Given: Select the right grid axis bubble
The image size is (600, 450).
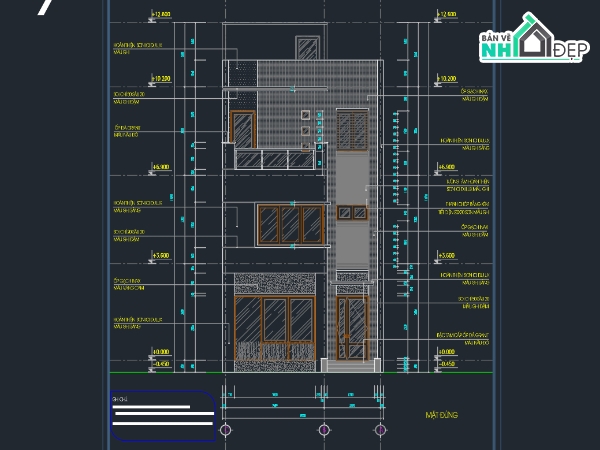Looking at the screenshot, I should pos(380,430).
